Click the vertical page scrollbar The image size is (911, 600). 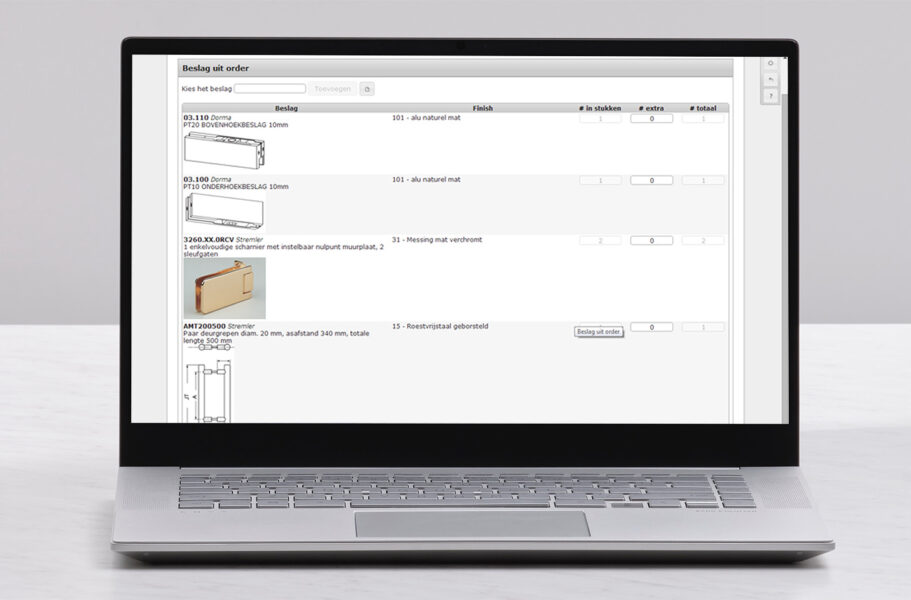(786, 256)
